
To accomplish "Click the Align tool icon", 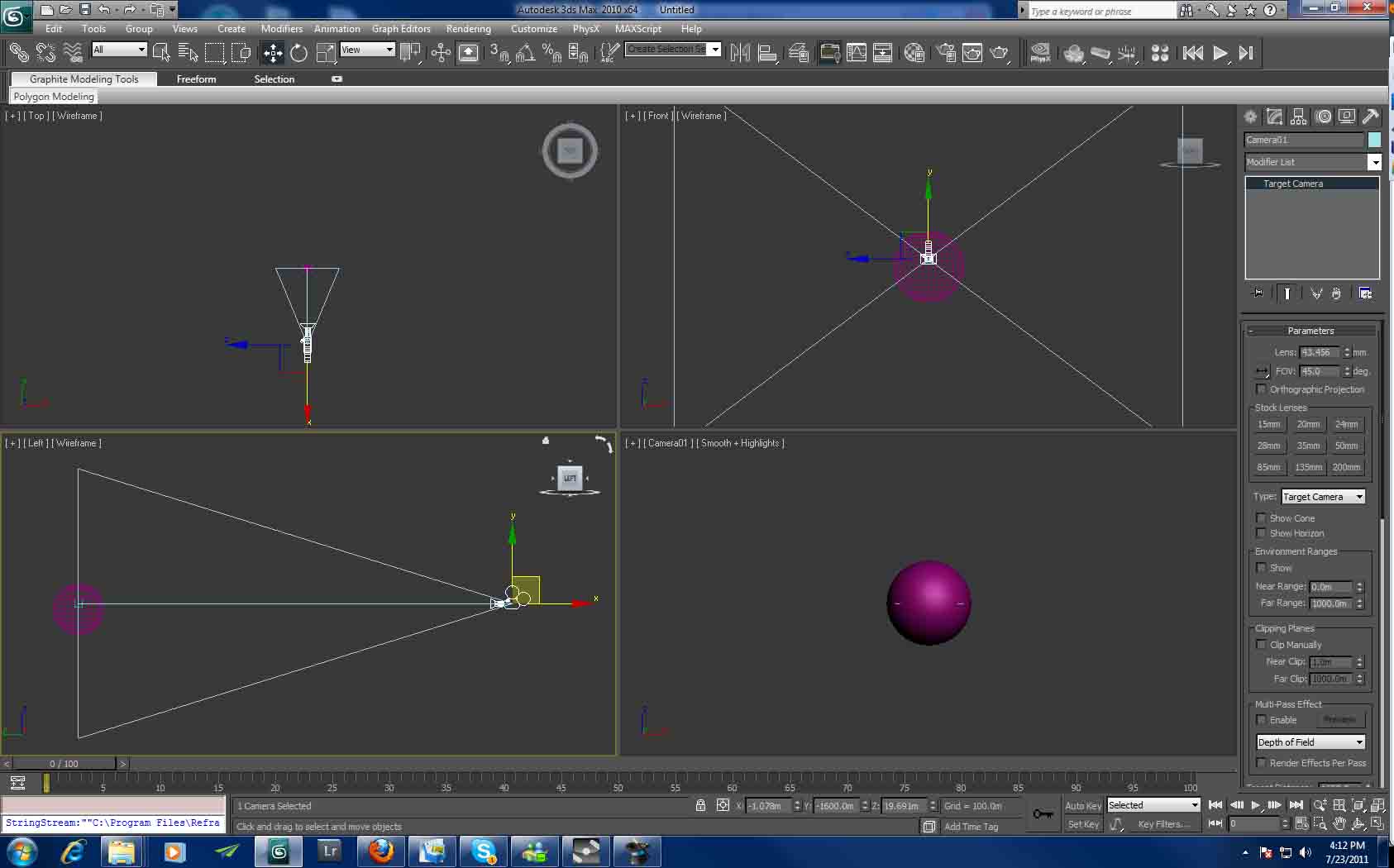I will coord(767,53).
